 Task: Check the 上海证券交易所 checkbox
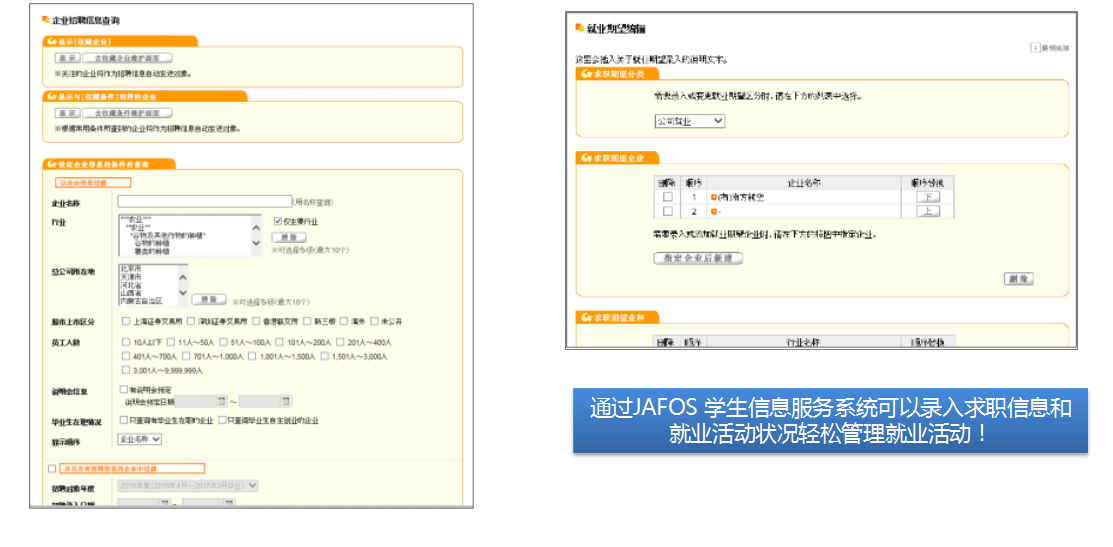point(125,322)
